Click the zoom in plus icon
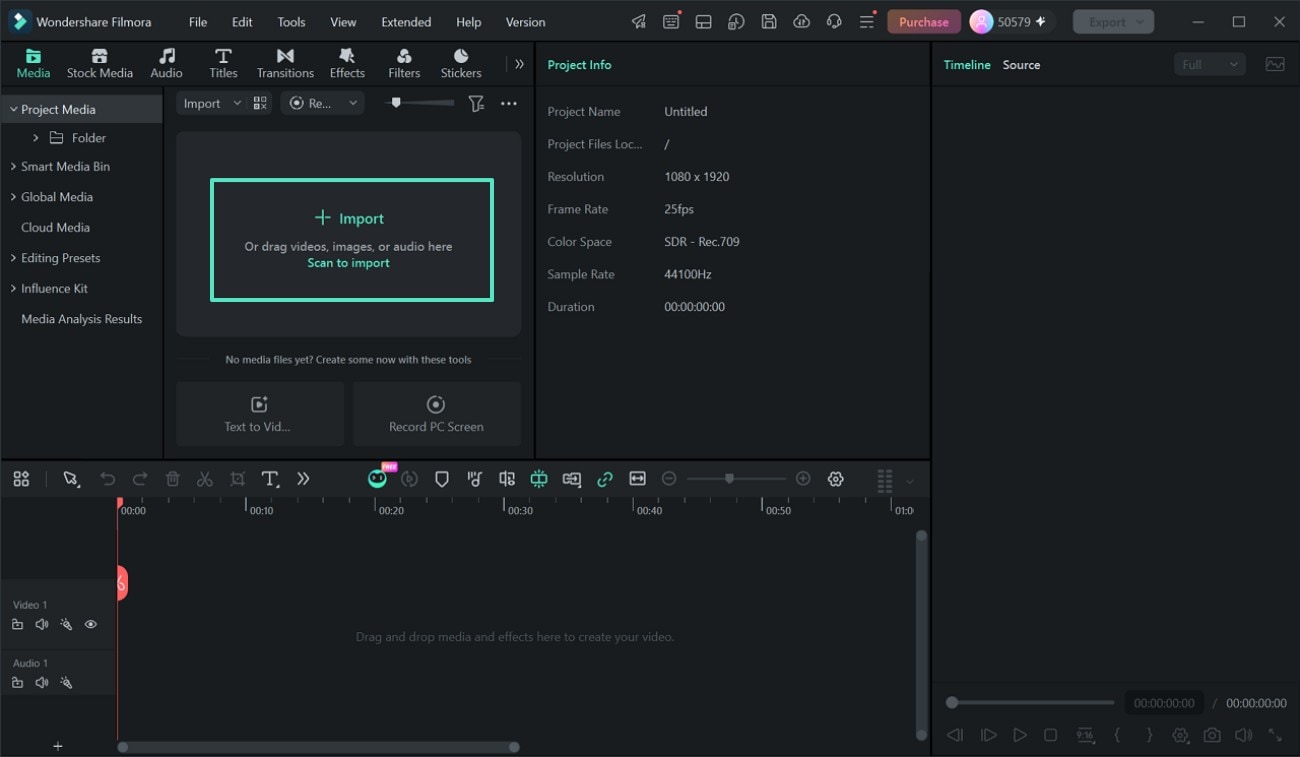Image resolution: width=1300 pixels, height=757 pixels. [803, 479]
